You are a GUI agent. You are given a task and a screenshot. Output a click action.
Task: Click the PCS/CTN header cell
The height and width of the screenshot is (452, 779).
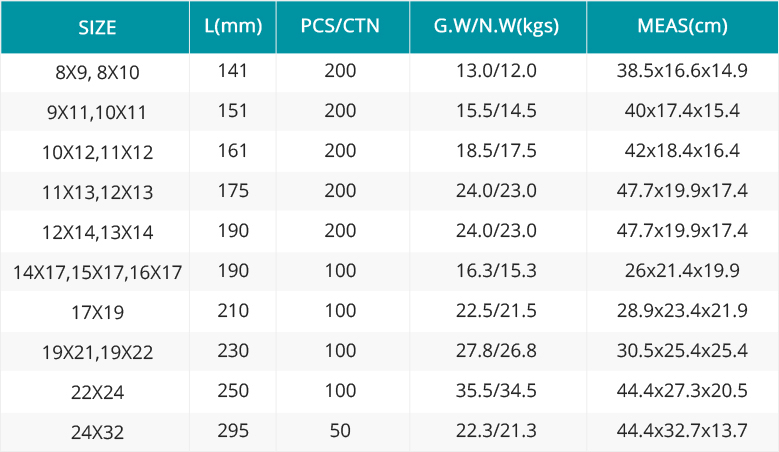340,25
